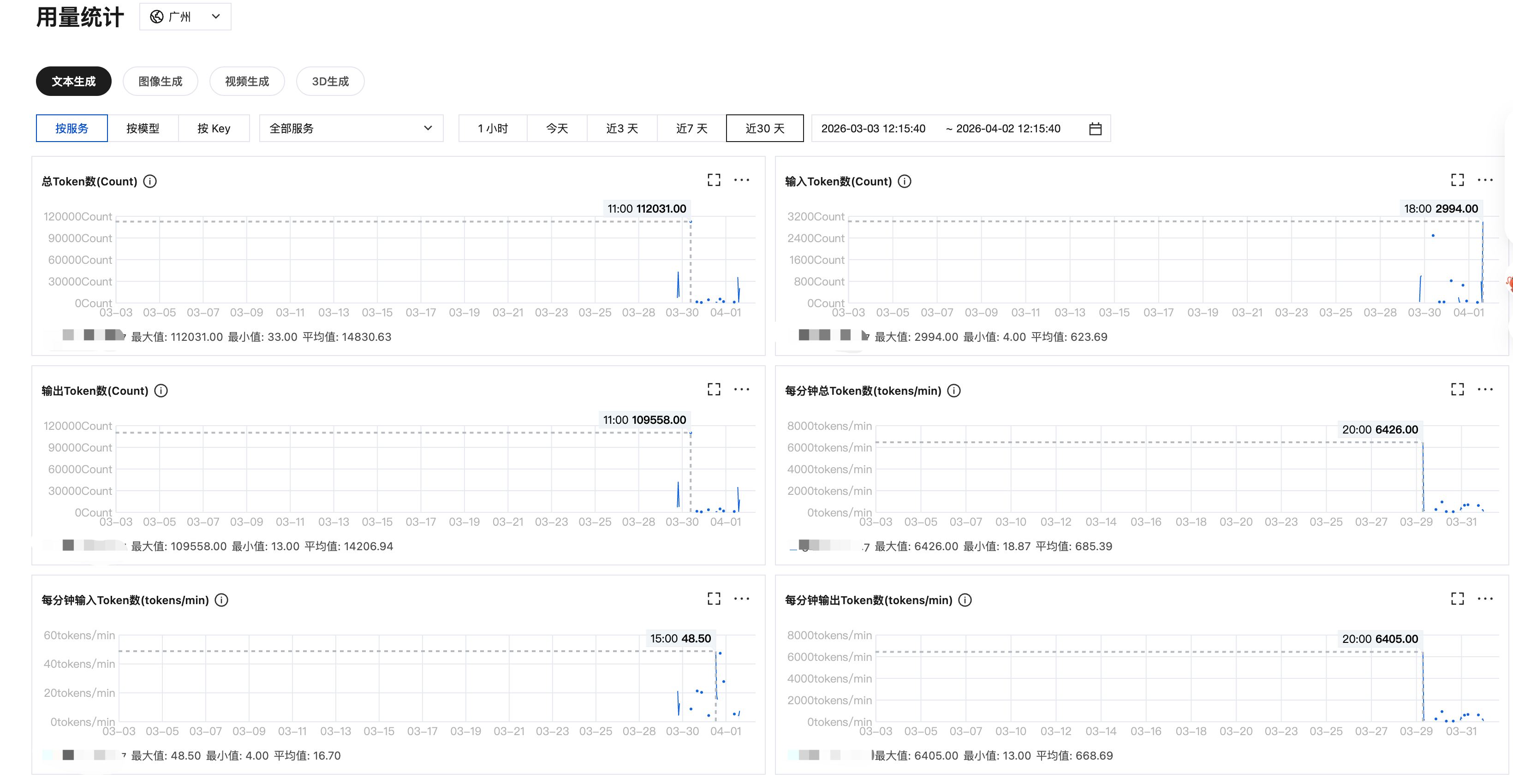The image size is (1513, 784).
Task: Expand the 全部服务 service dropdown
Action: [351, 129]
